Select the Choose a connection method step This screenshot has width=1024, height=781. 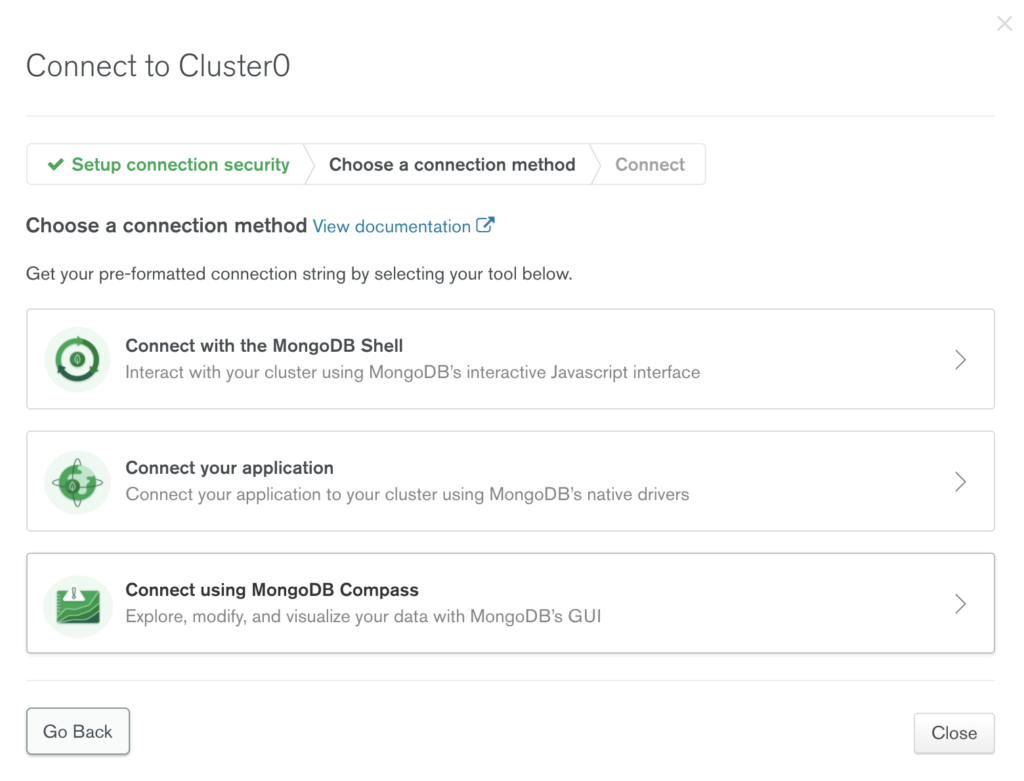(x=452, y=165)
